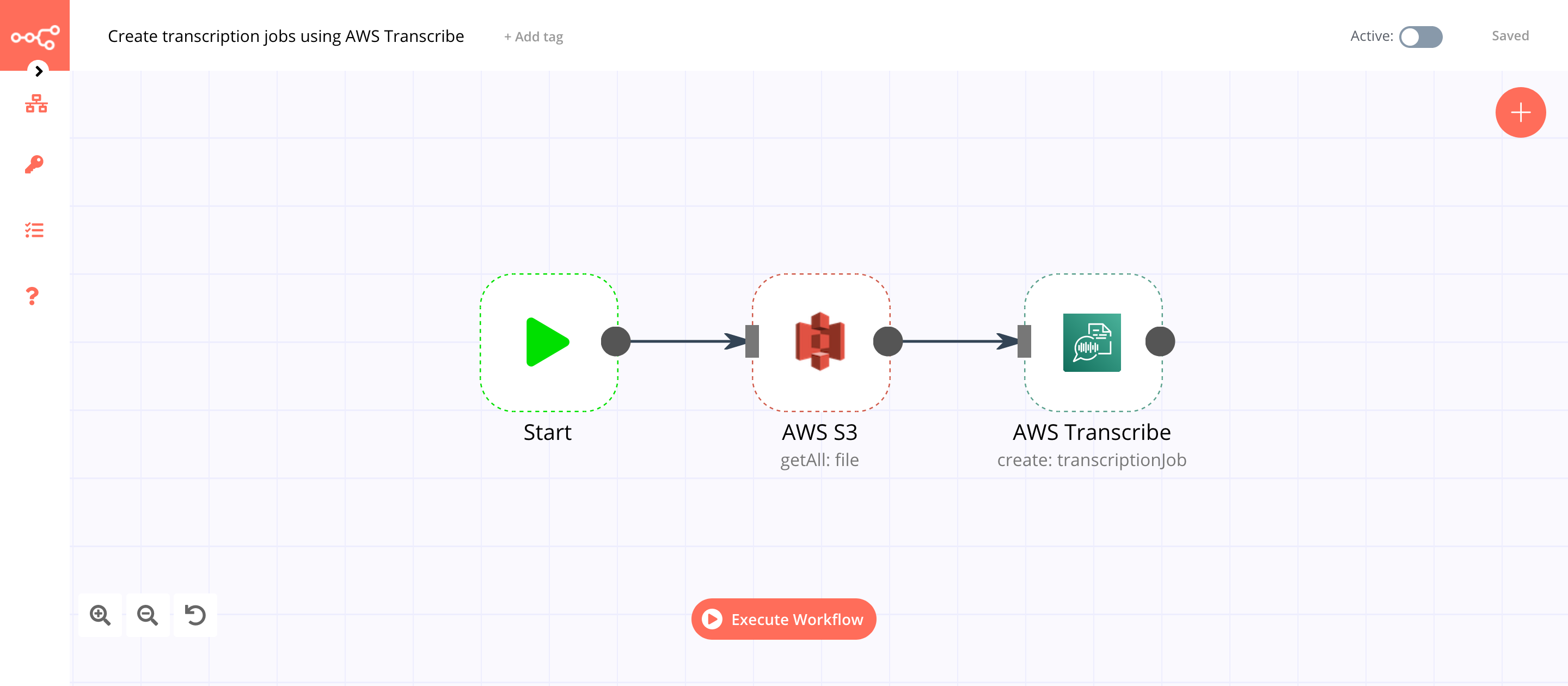This screenshot has height=686, width=1568.
Task: Select the AWS S3 node
Action: [x=820, y=341]
